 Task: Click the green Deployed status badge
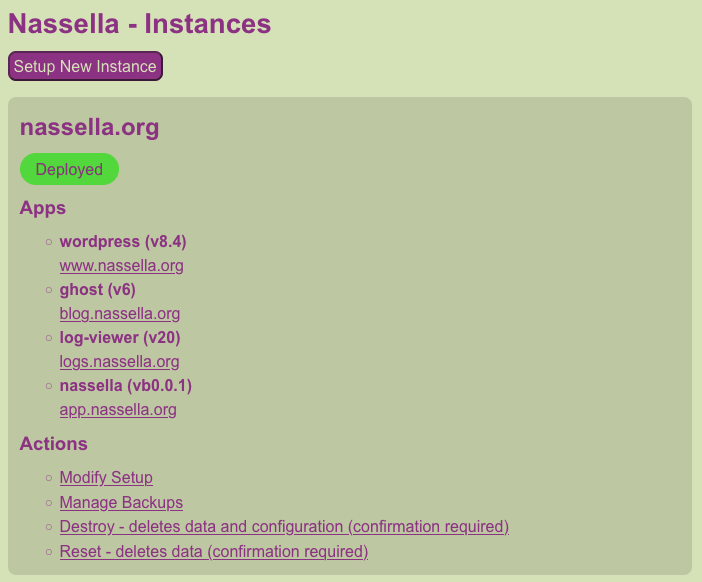coord(69,169)
